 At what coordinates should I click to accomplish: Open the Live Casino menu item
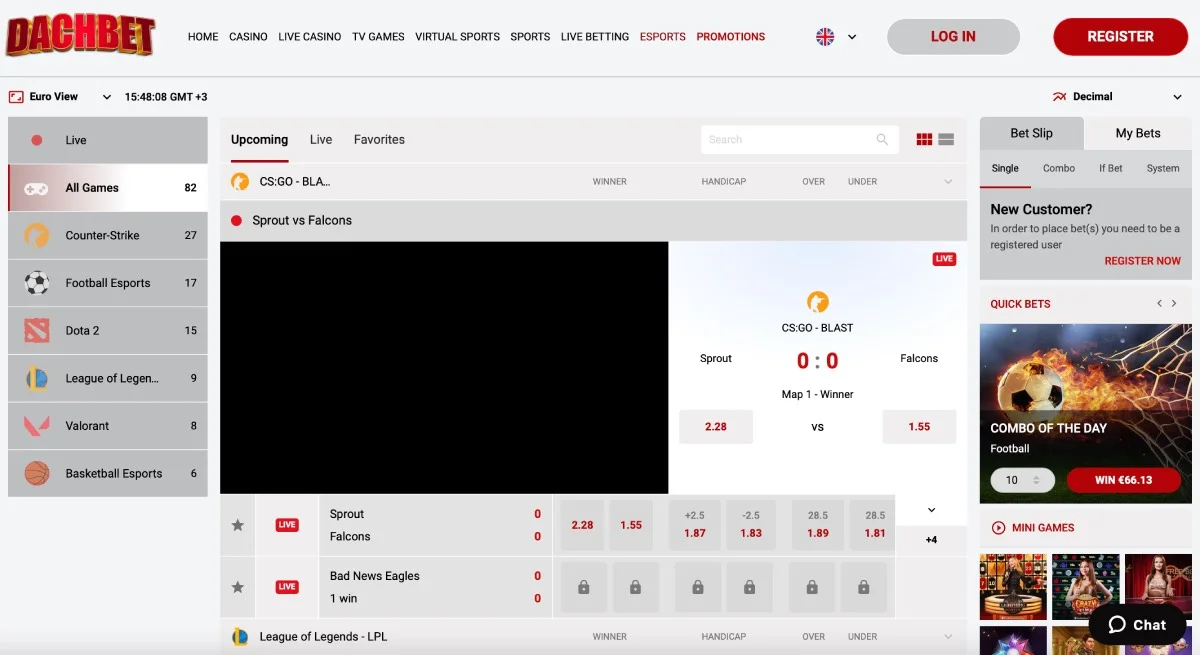310,37
